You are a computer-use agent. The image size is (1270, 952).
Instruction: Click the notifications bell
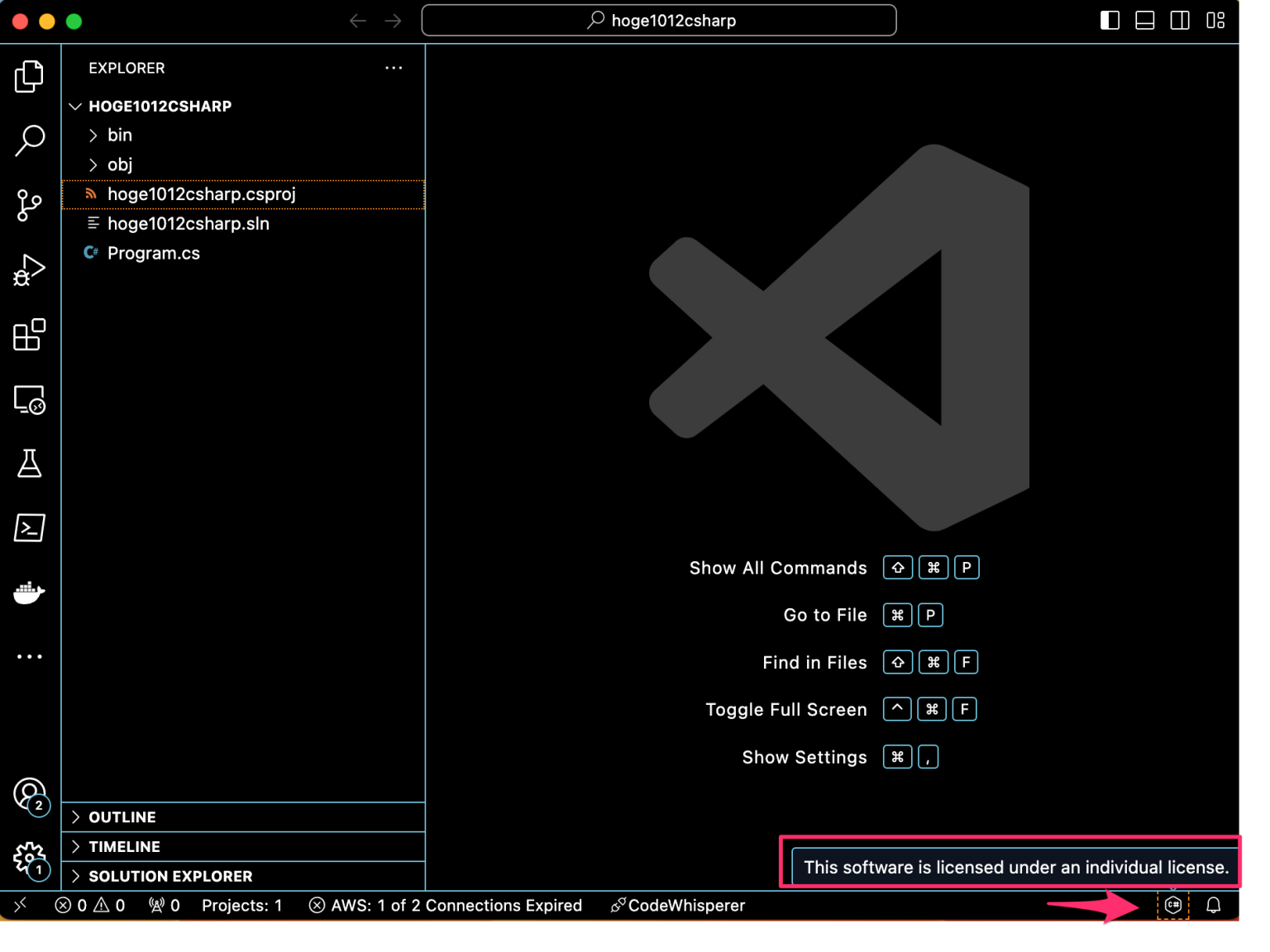1214,905
